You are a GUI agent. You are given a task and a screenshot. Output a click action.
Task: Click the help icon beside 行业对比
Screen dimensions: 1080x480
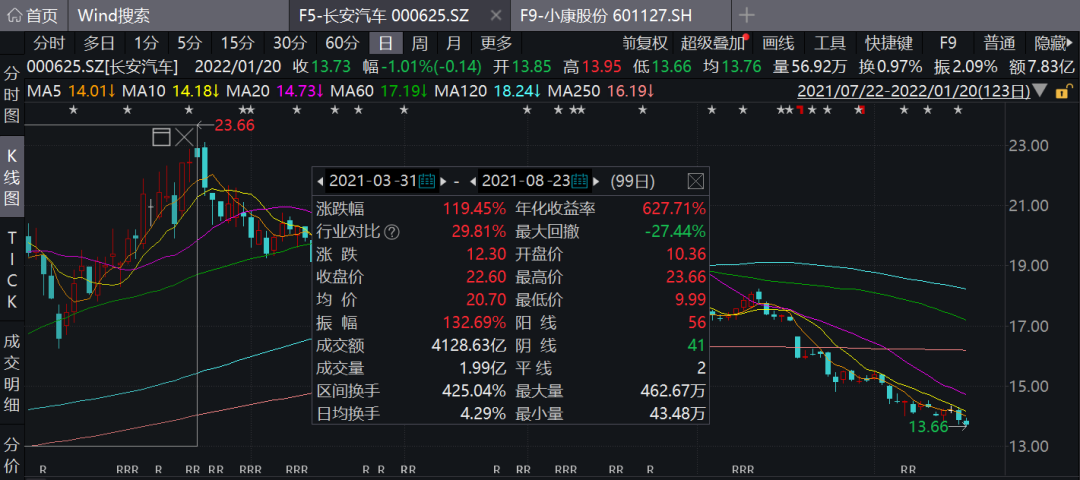click(392, 231)
